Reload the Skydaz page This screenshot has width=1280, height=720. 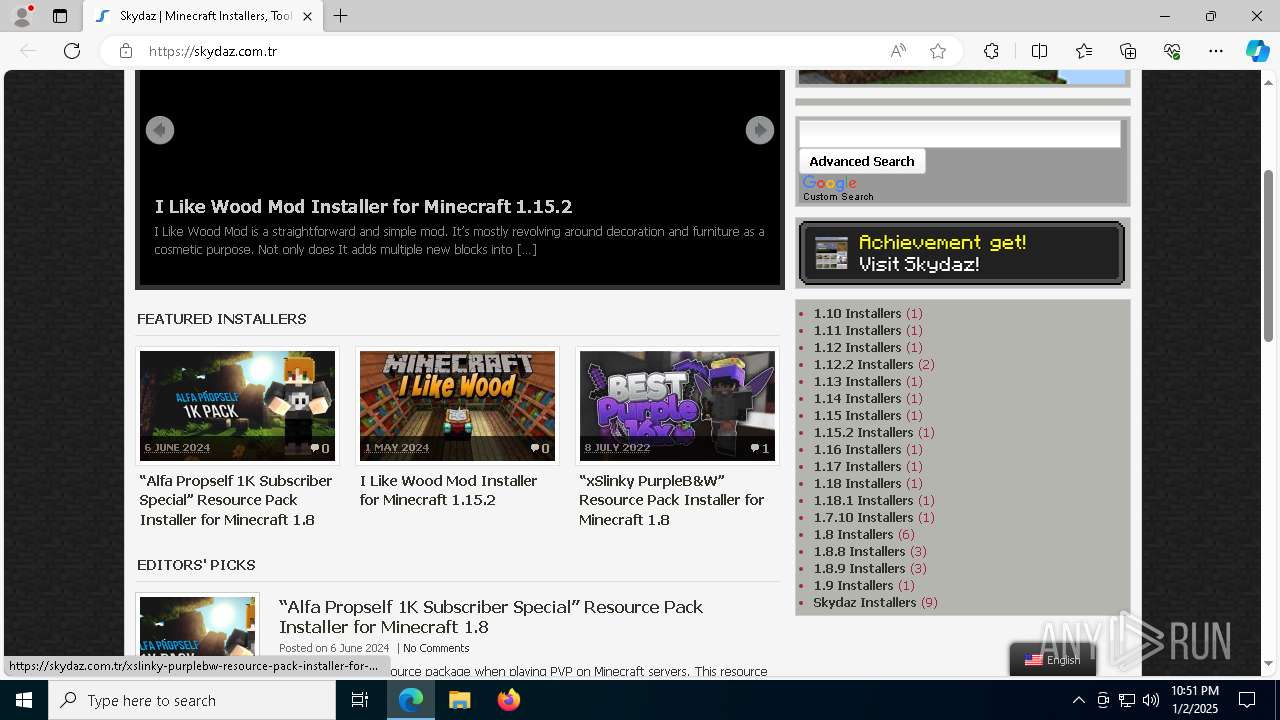click(72, 51)
